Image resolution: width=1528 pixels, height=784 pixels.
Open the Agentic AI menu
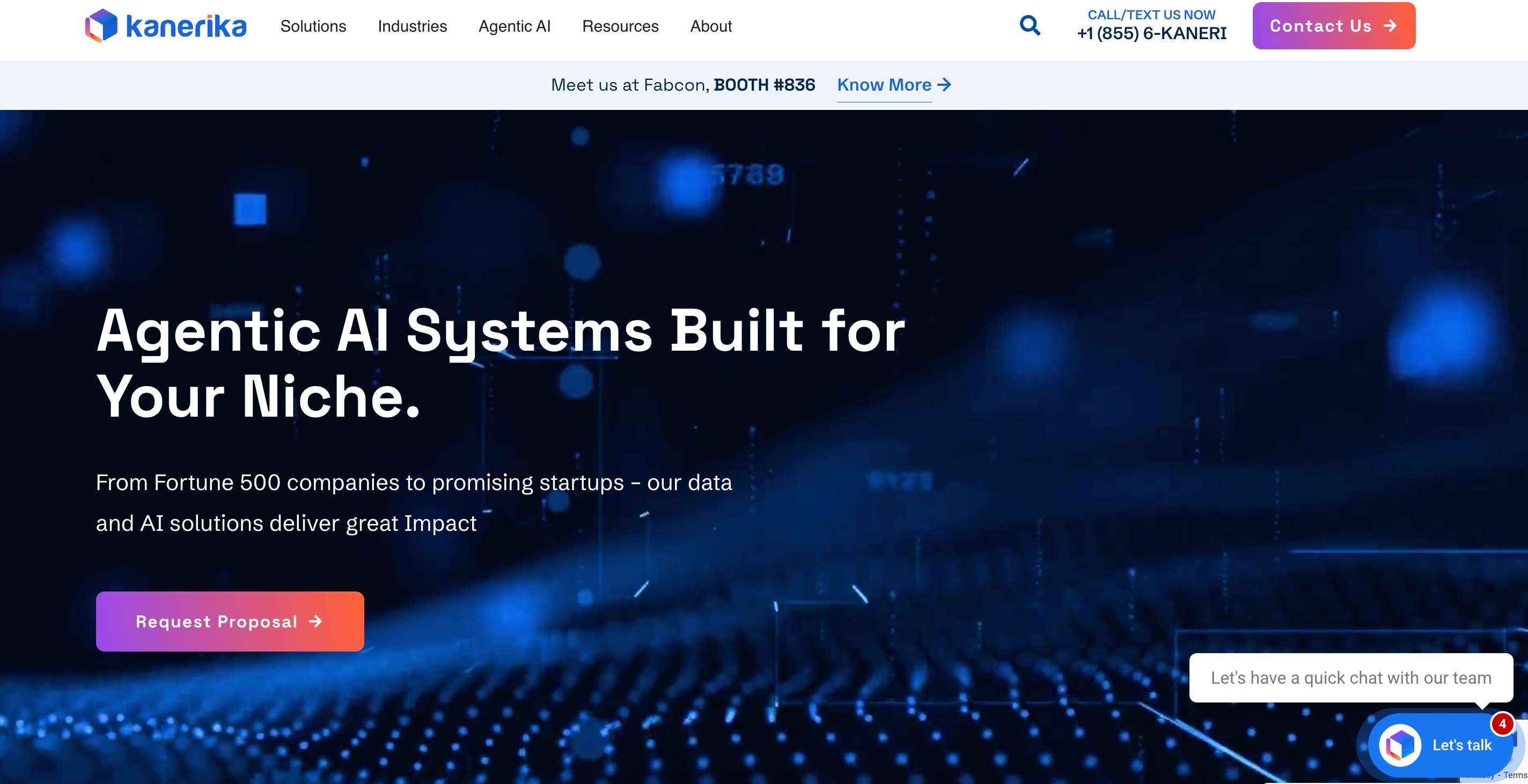click(x=515, y=26)
